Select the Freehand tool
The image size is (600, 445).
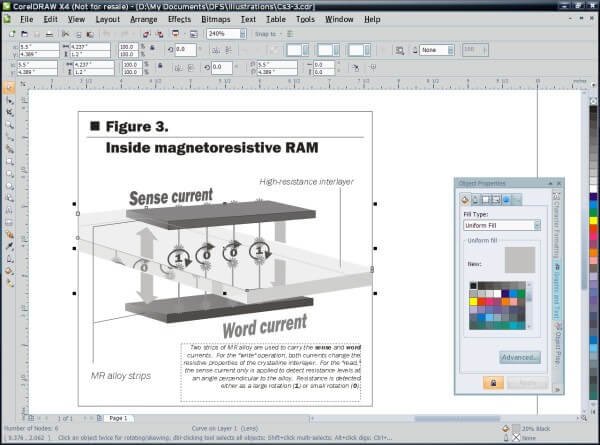(10, 137)
